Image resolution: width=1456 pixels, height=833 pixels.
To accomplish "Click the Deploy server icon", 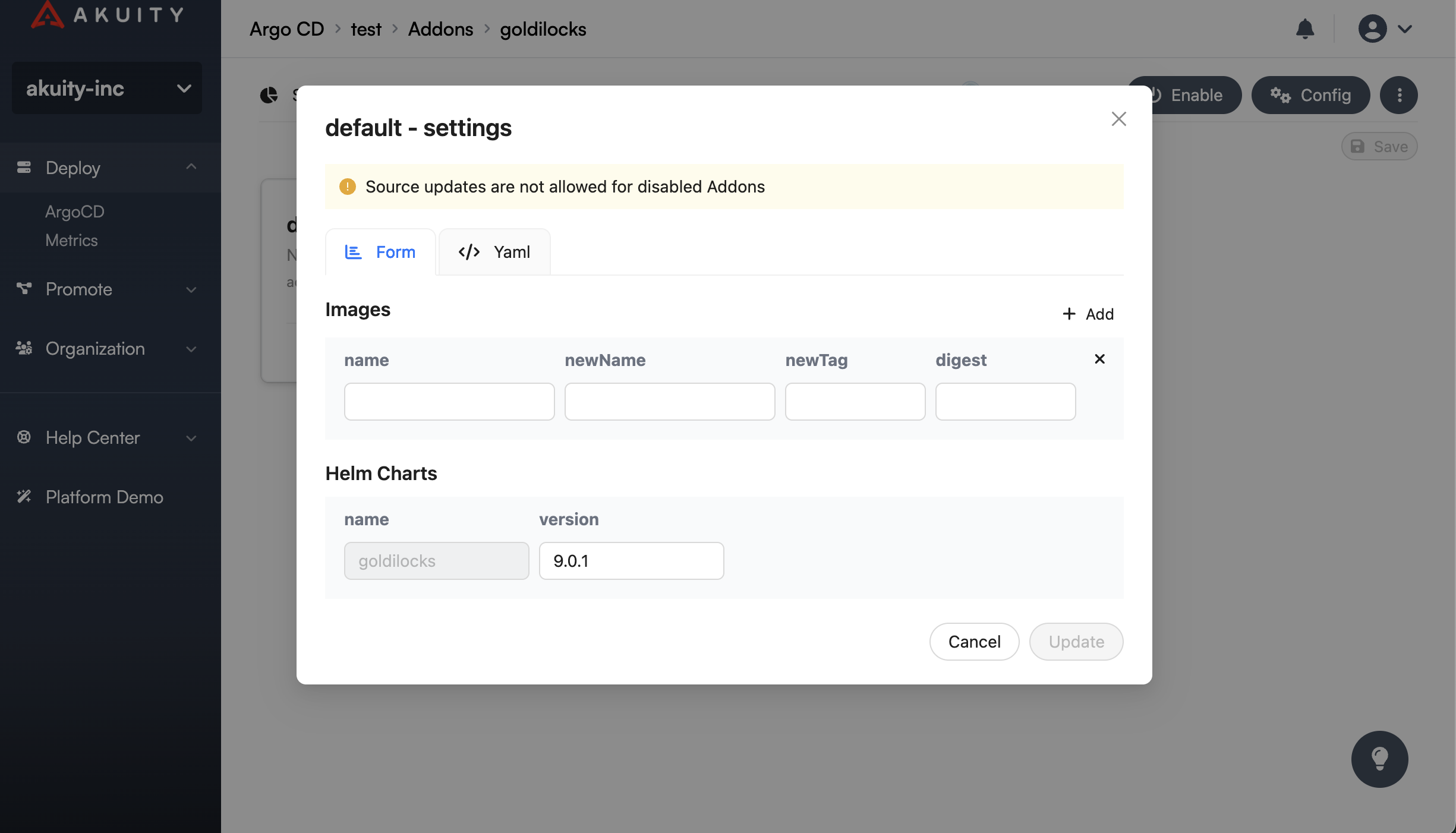I will 24,168.
